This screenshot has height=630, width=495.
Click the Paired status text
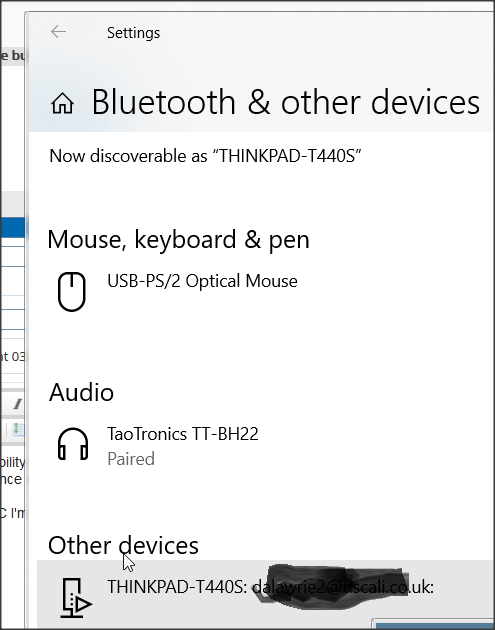131,459
